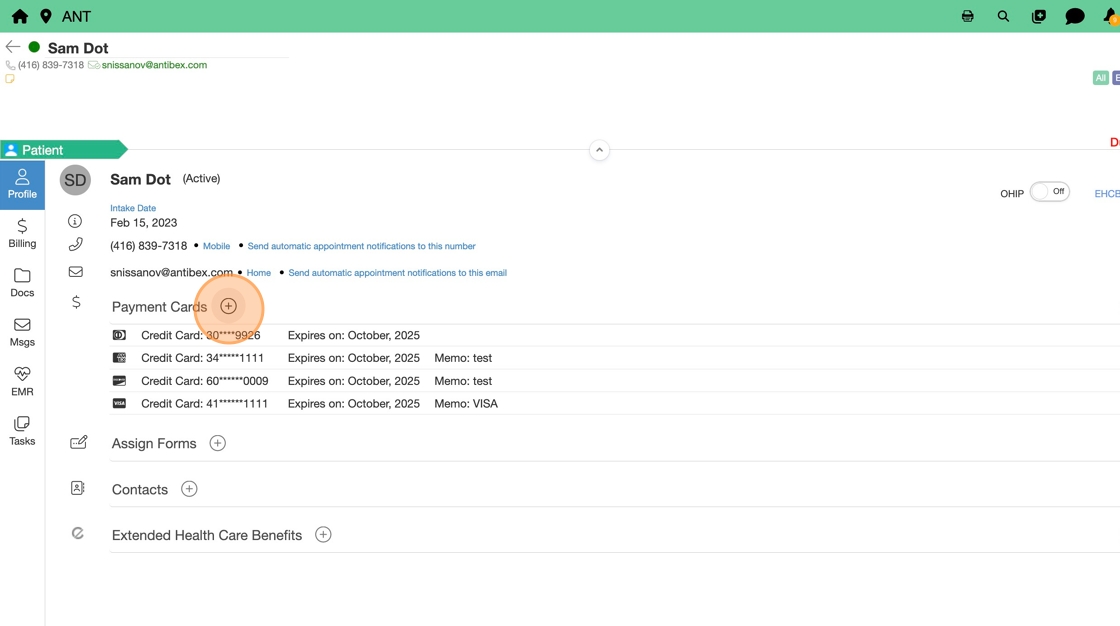The height and width of the screenshot is (626, 1120).
Task: Open search with the magnifier icon
Action: tap(1003, 16)
